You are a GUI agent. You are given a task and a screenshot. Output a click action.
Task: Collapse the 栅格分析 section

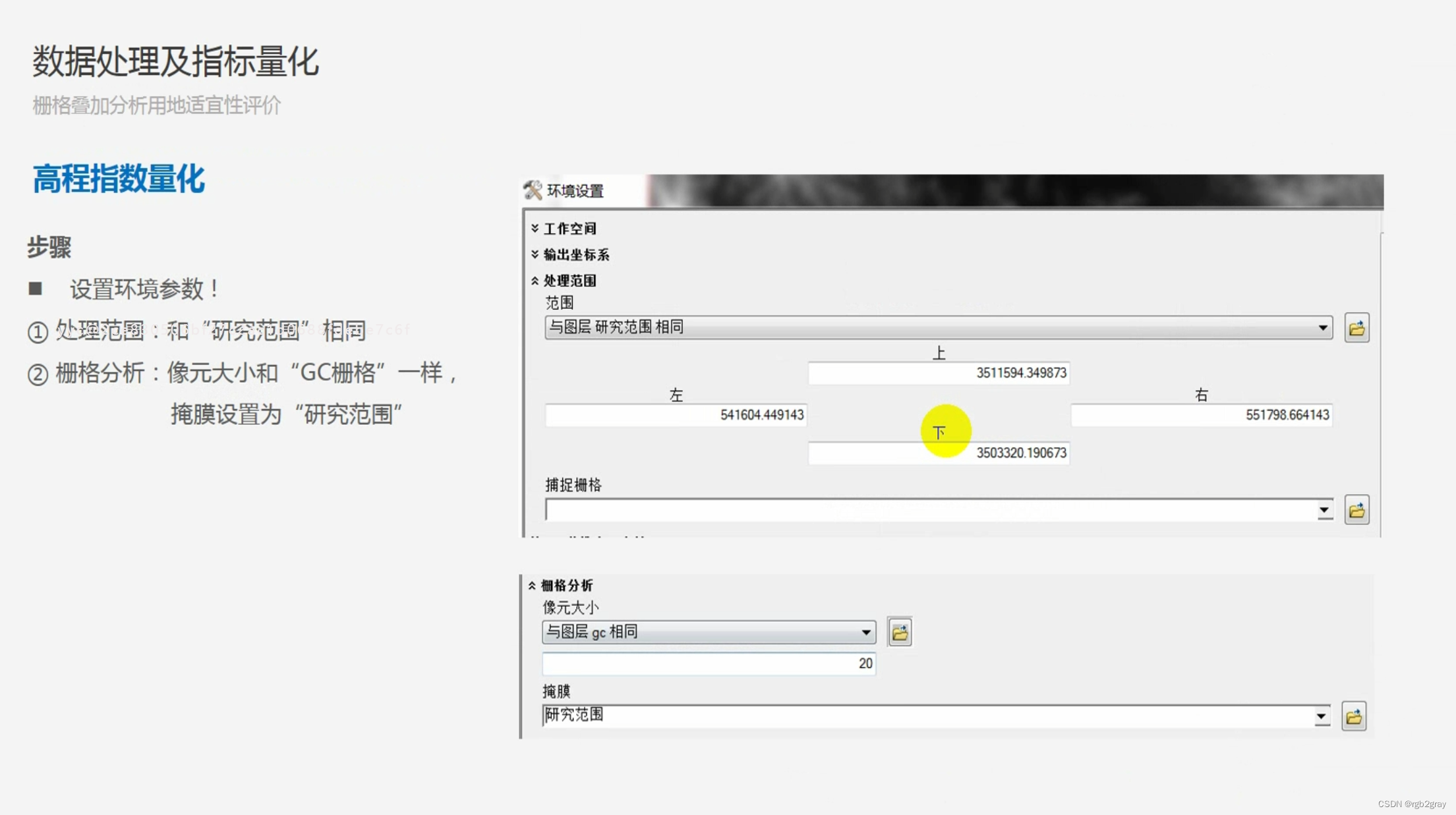click(x=532, y=585)
